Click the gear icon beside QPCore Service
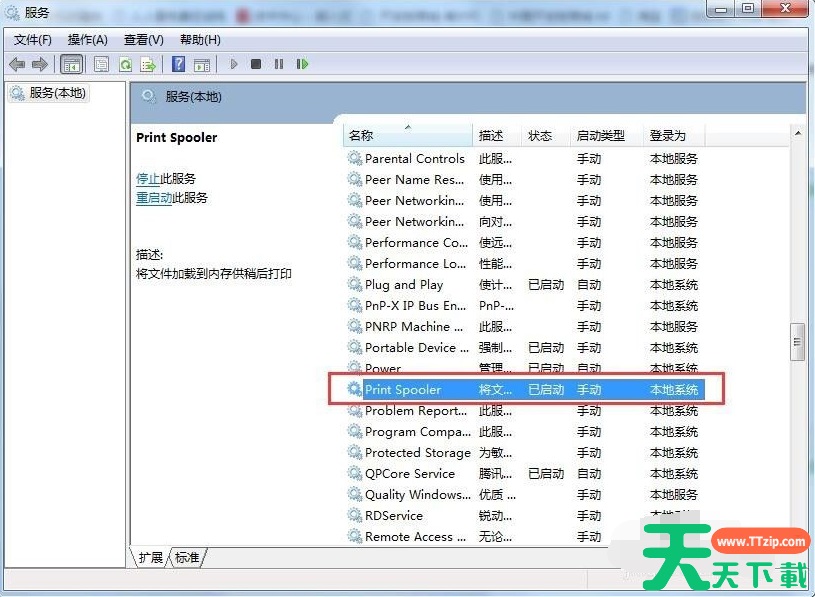The height and width of the screenshot is (597, 815). click(355, 473)
